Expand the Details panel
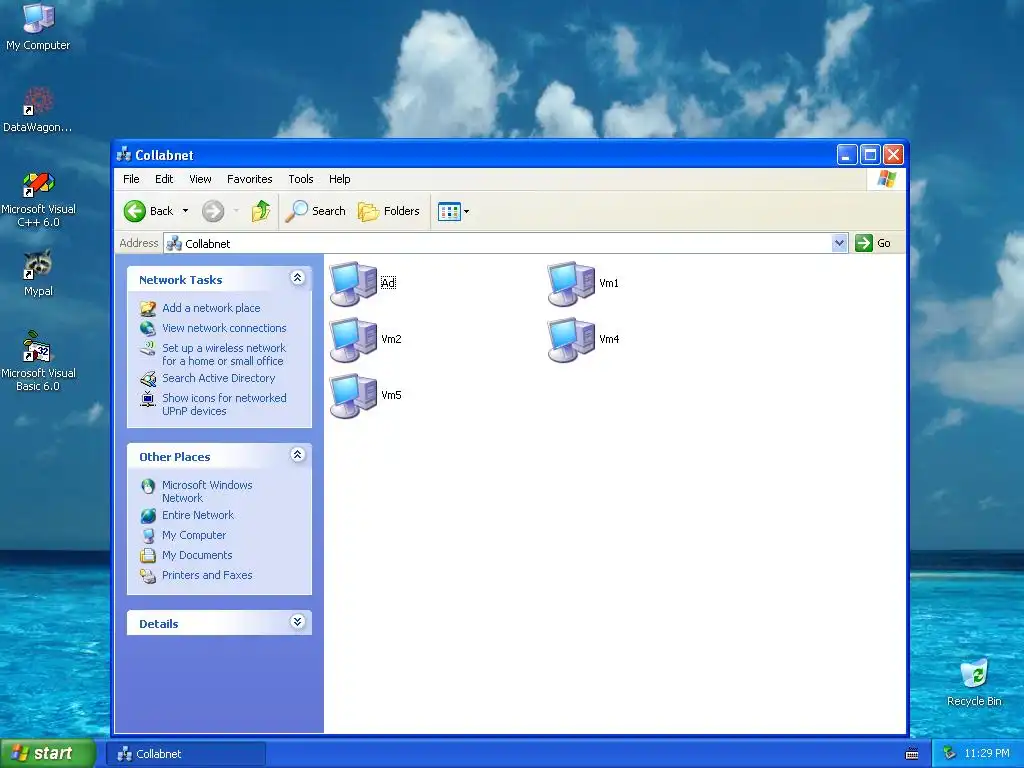Image resolution: width=1024 pixels, height=768 pixels. coord(297,622)
